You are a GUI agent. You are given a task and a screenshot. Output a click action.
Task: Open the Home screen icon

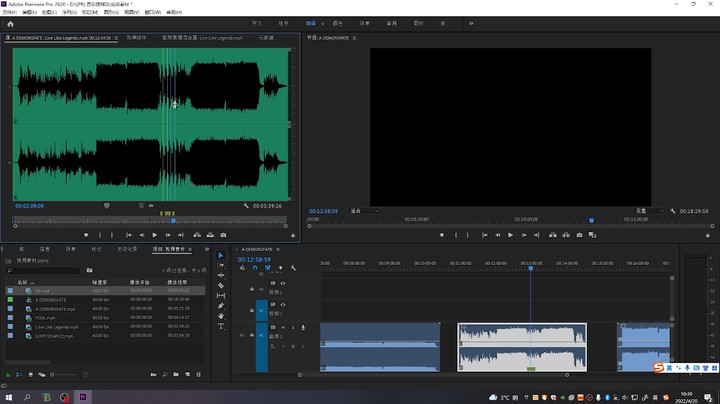point(10,24)
